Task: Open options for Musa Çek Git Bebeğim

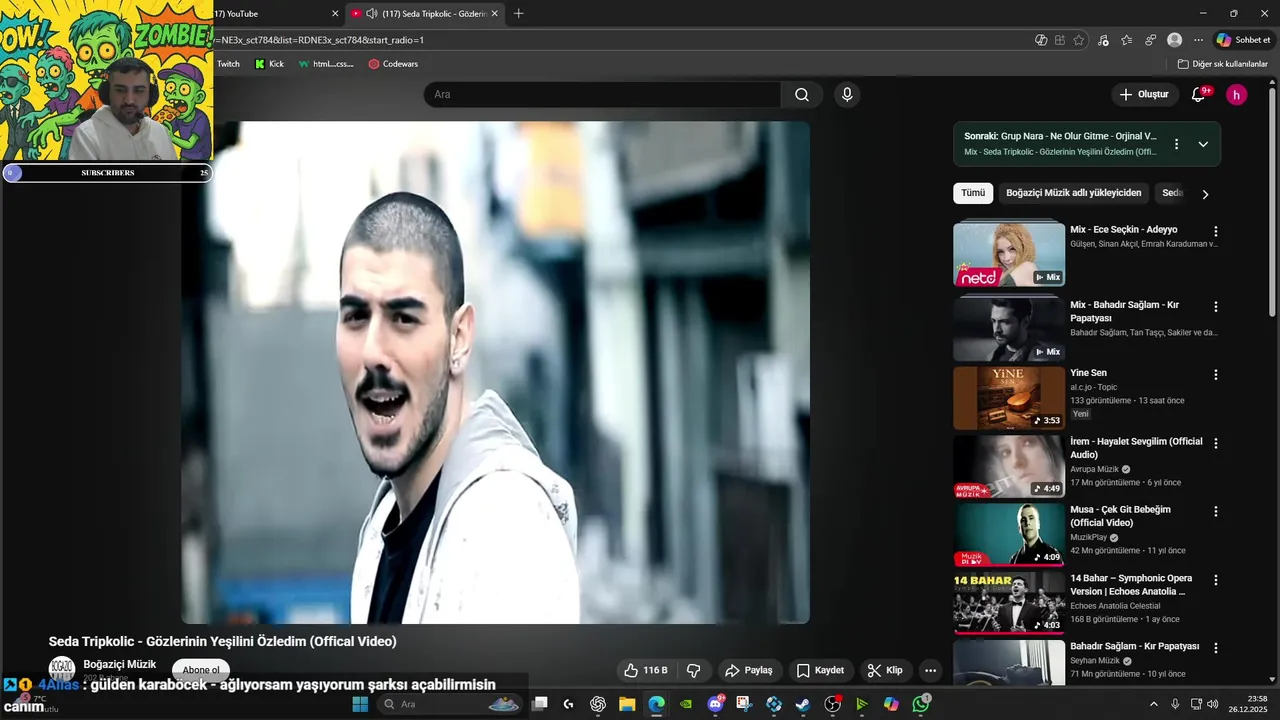Action: pyautogui.click(x=1216, y=511)
